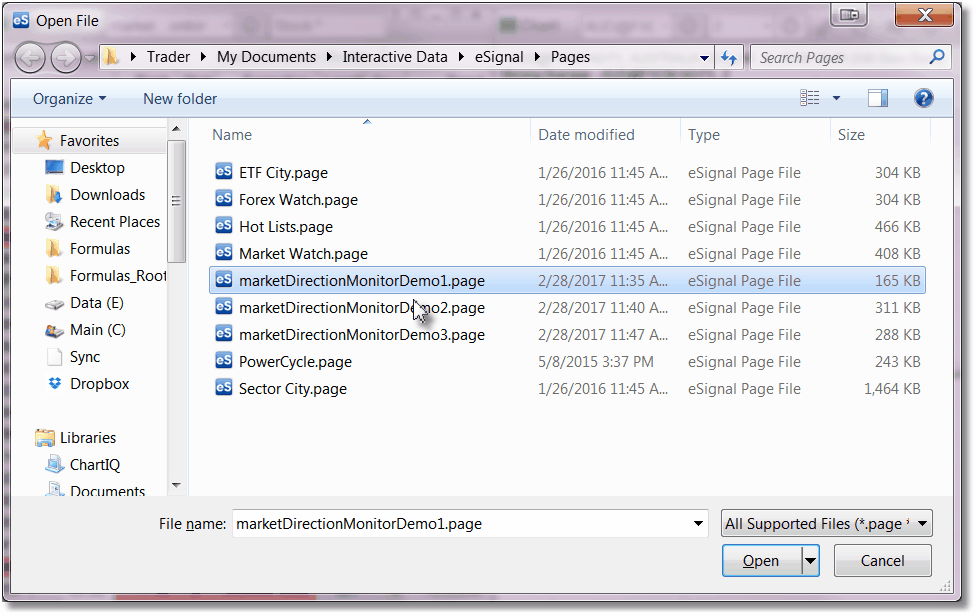Select the Formulas folder in Favorites
This screenshot has width=976, height=616.
100,249
